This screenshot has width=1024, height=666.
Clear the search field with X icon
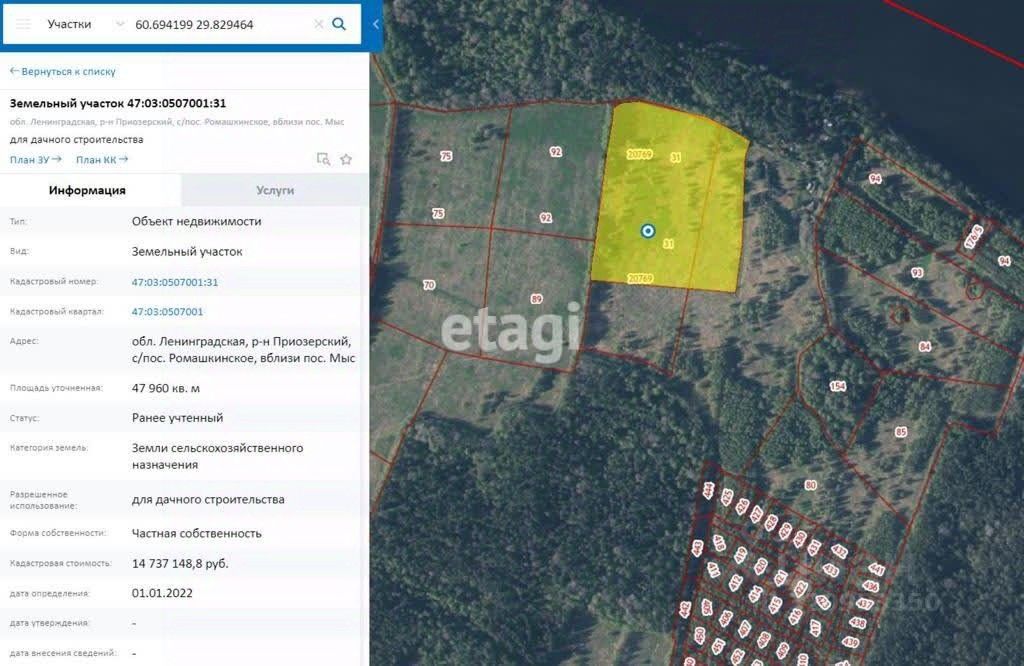(x=319, y=24)
